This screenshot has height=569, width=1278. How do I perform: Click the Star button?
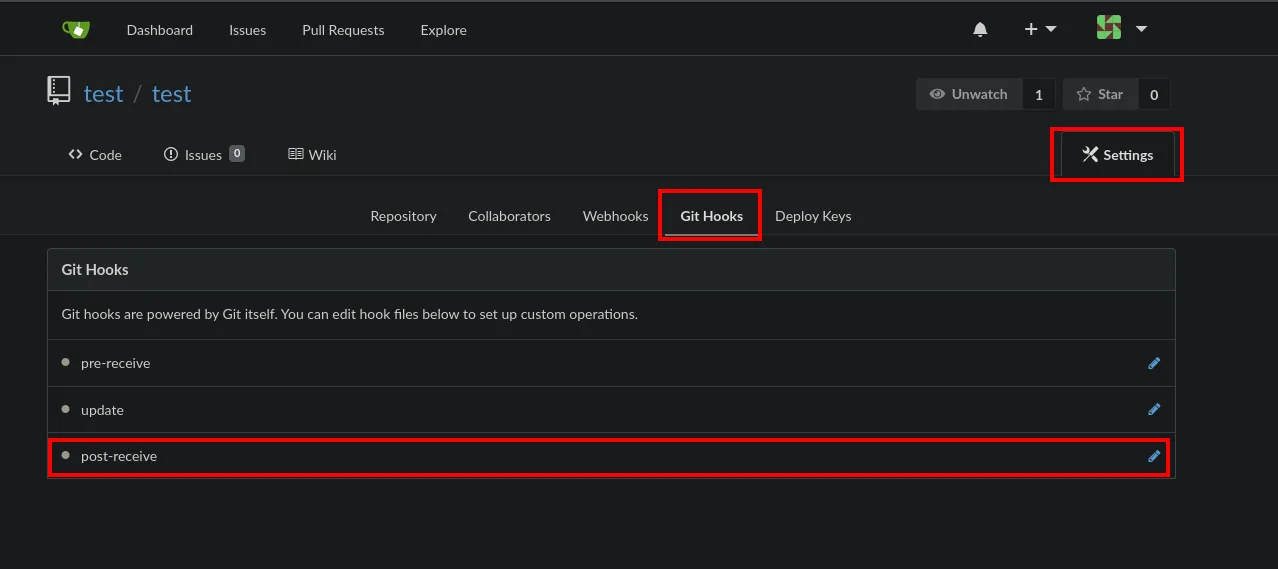1100,94
